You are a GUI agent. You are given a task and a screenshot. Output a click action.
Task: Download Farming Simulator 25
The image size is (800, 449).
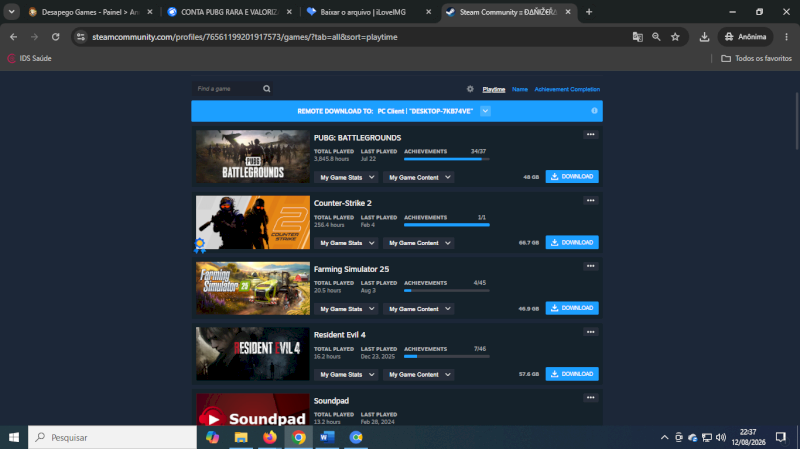click(x=572, y=308)
